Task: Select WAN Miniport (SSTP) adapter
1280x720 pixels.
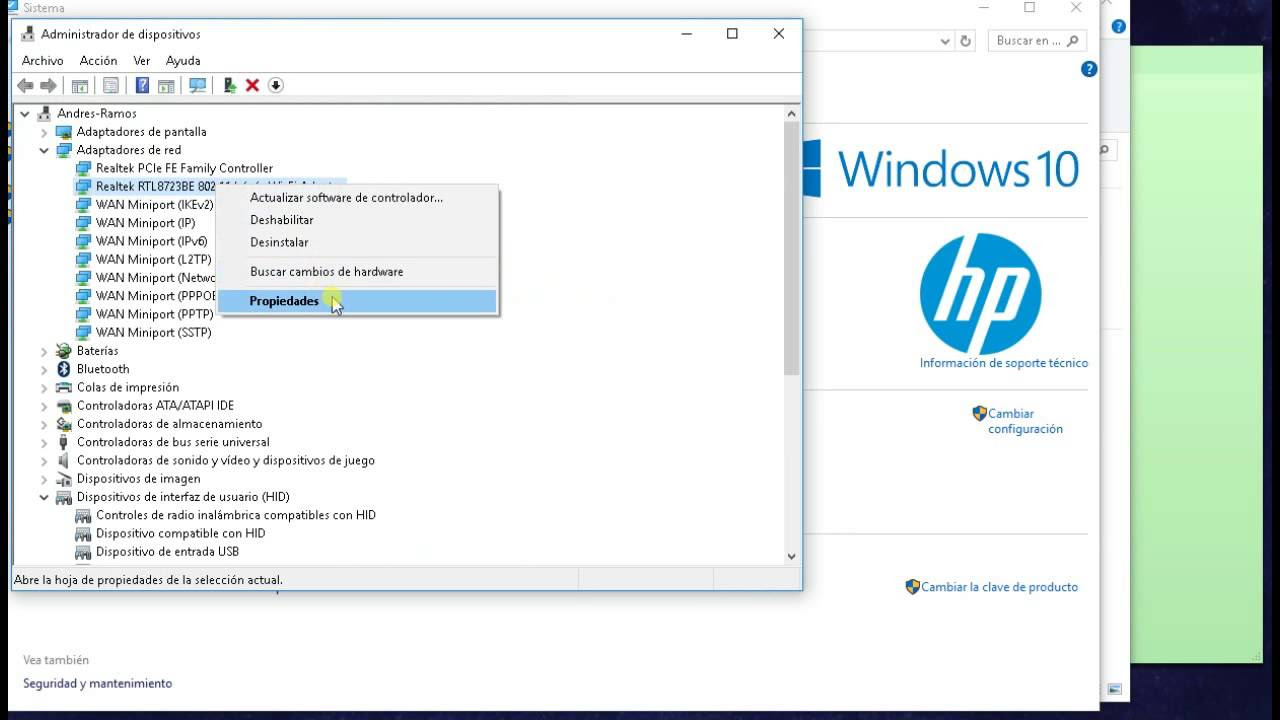Action: tap(154, 332)
